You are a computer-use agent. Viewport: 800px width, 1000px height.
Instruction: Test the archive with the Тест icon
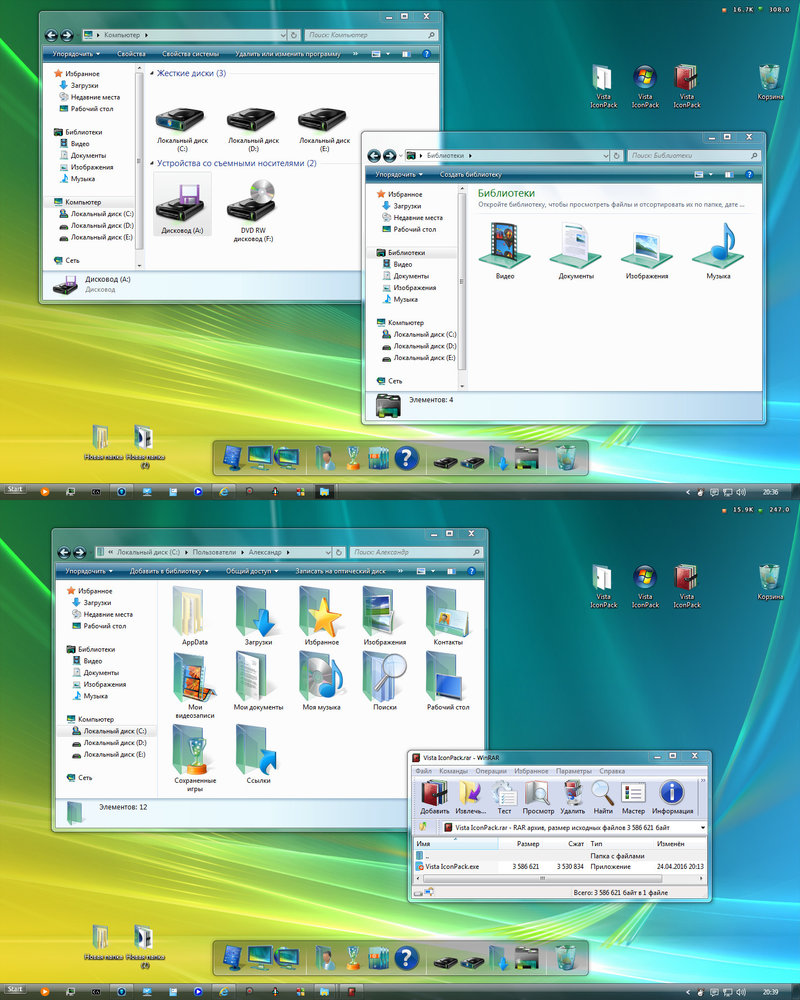tap(503, 794)
